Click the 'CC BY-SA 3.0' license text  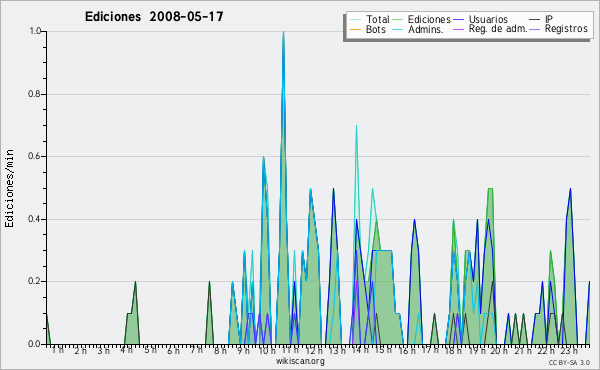(569, 362)
